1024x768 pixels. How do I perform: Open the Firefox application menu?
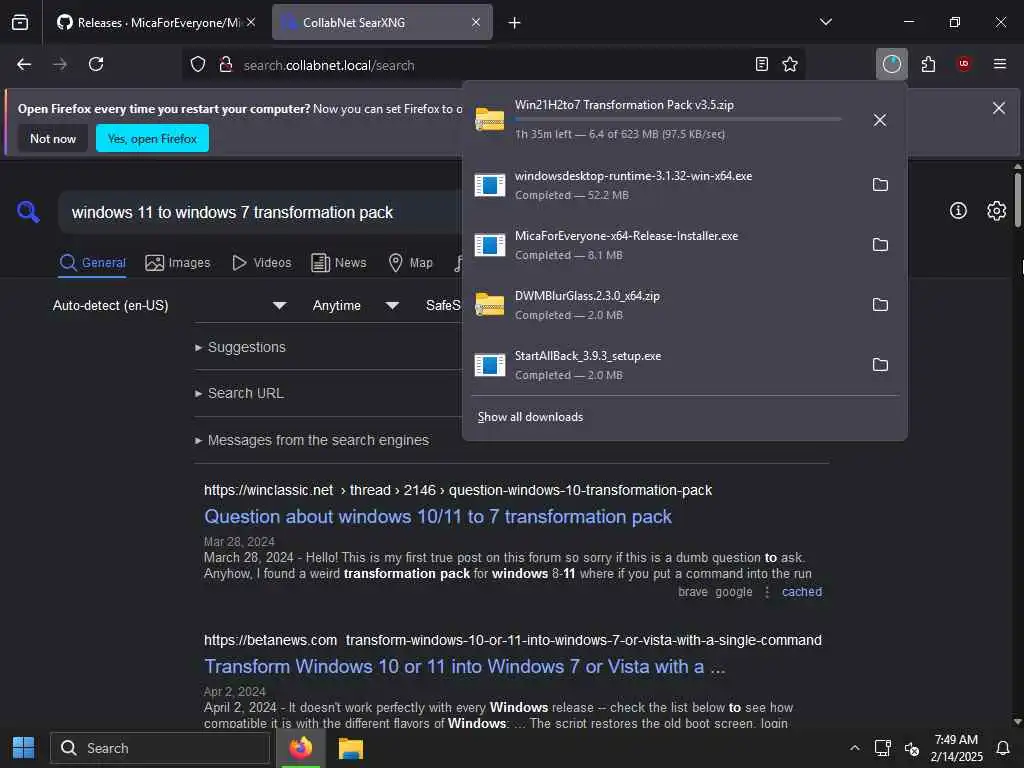tap(1000, 64)
